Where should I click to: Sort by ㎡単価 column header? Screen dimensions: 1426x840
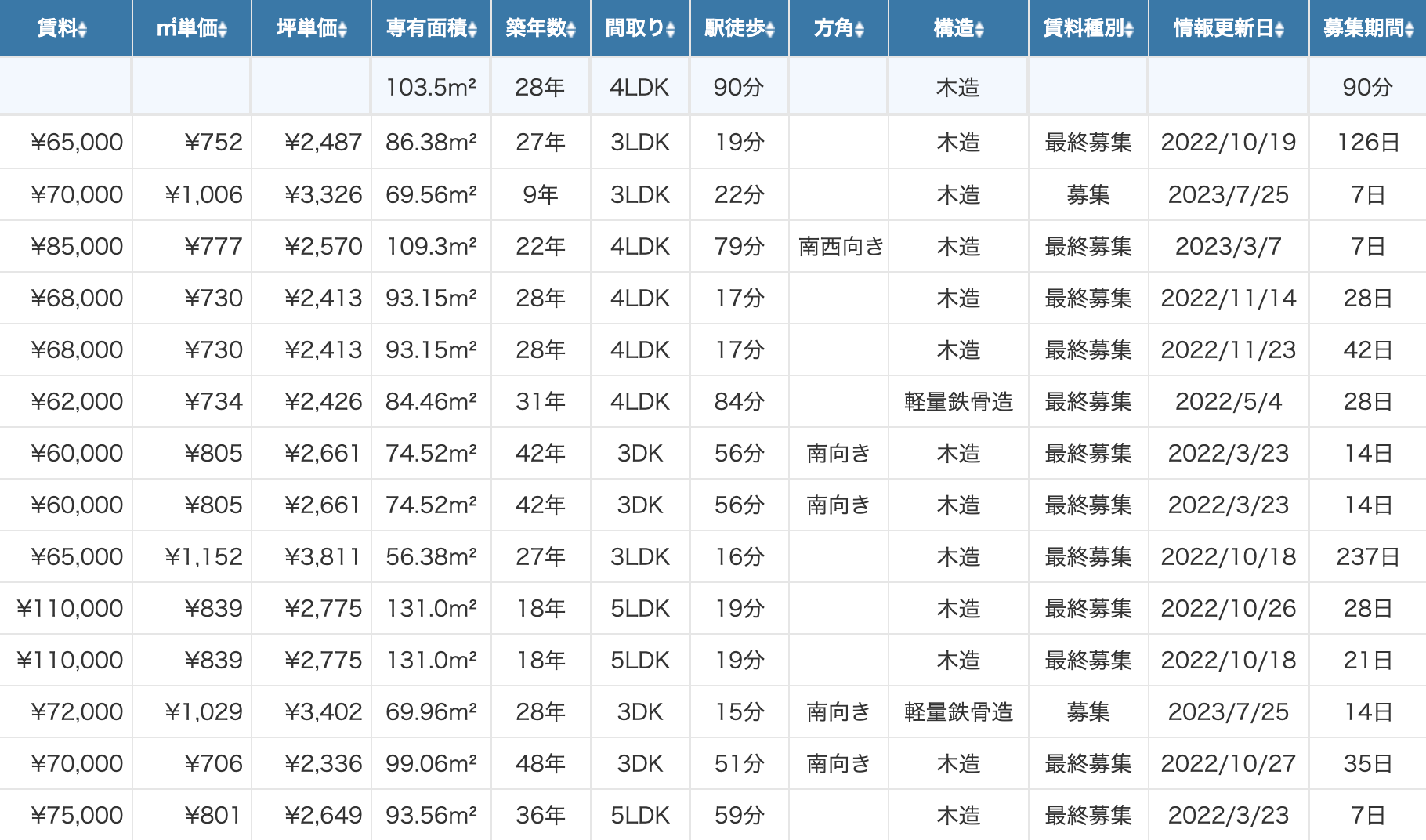[192, 28]
